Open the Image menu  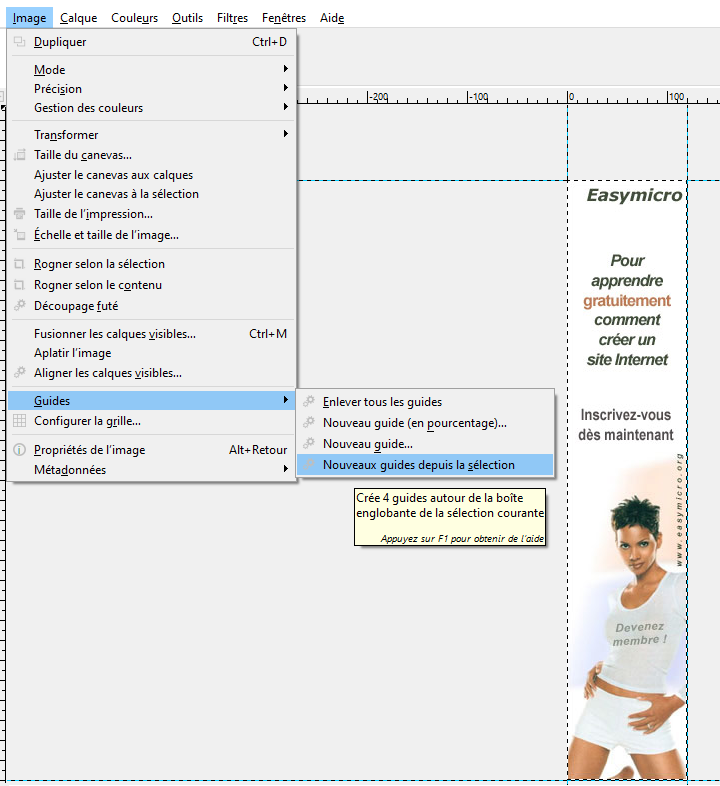coord(29,18)
